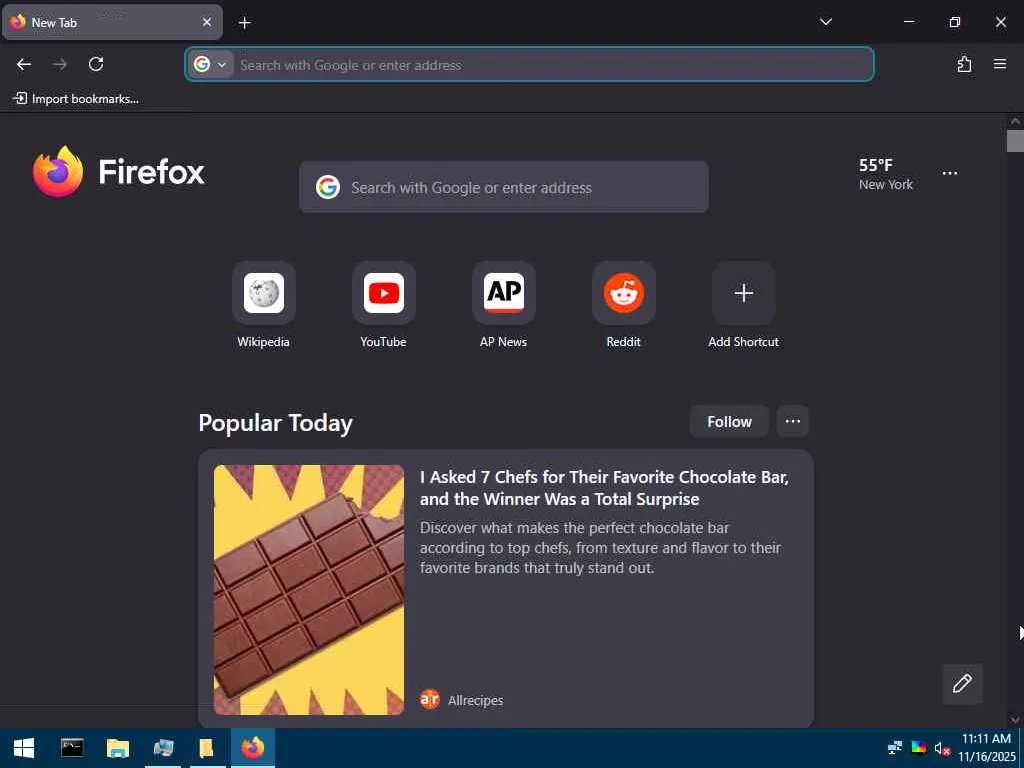Viewport: 1024px width, 768px height.
Task: Click the muted volume tray icon
Action: [x=941, y=748]
